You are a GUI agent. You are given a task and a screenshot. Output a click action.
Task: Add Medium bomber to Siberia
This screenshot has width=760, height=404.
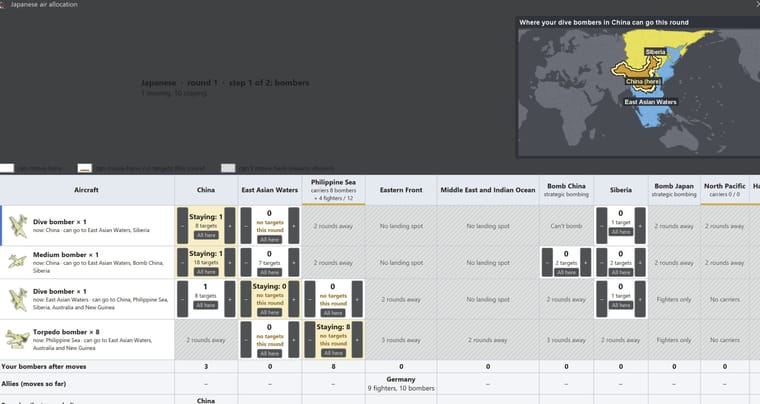tap(640, 262)
